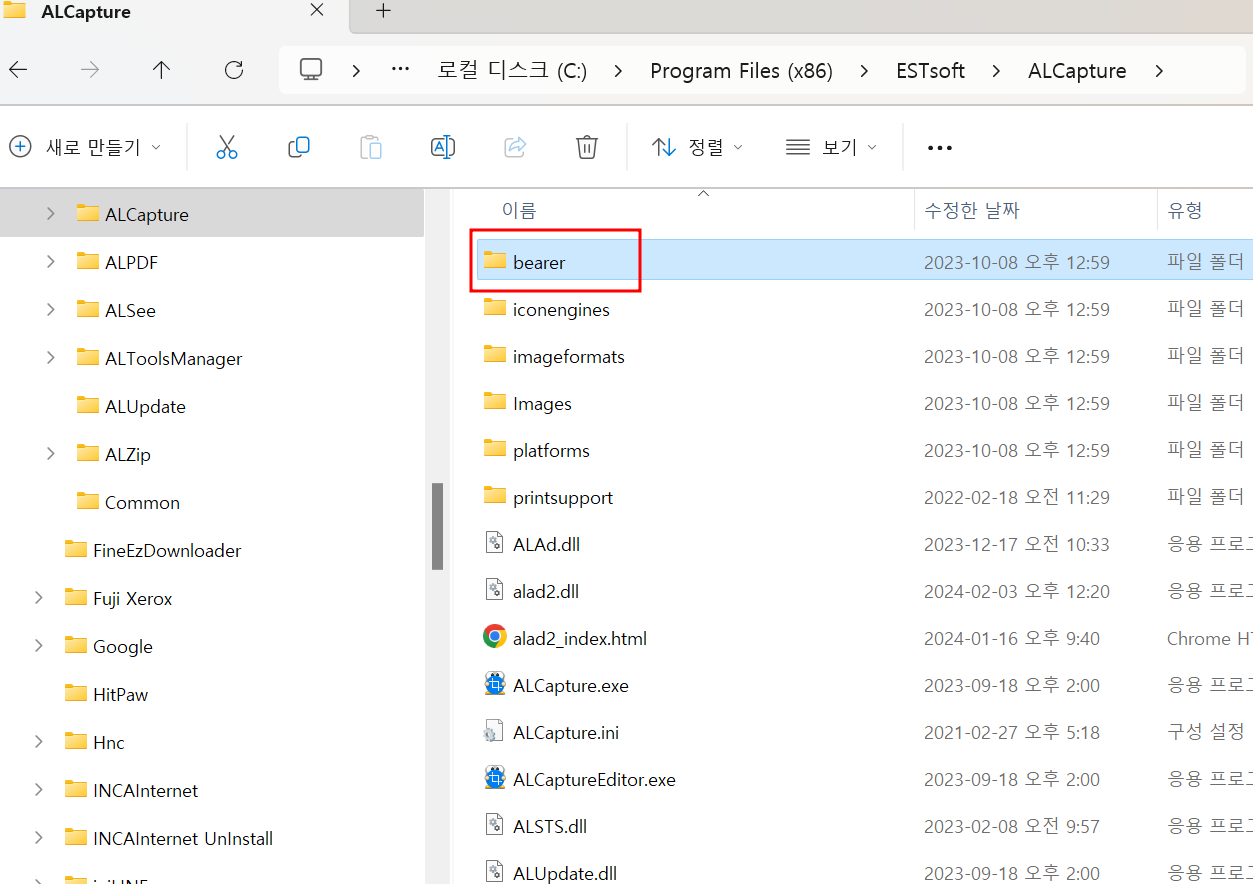The width and height of the screenshot is (1253, 884).
Task: Select the printsupport folder name
Action: pos(563,497)
